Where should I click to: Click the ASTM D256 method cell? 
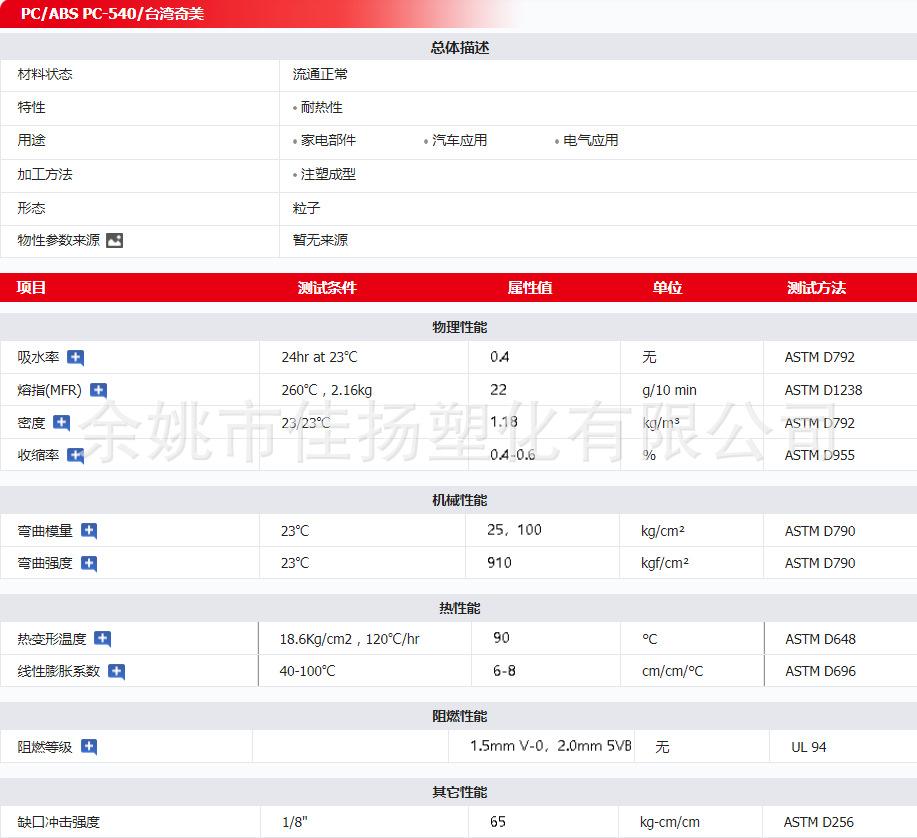pos(819,822)
